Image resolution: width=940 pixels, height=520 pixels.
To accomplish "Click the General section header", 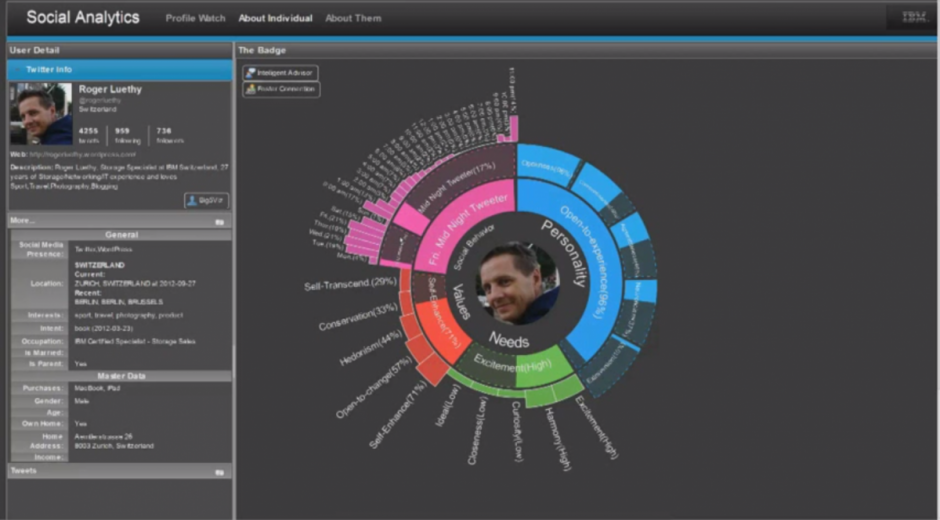I will click(121, 235).
